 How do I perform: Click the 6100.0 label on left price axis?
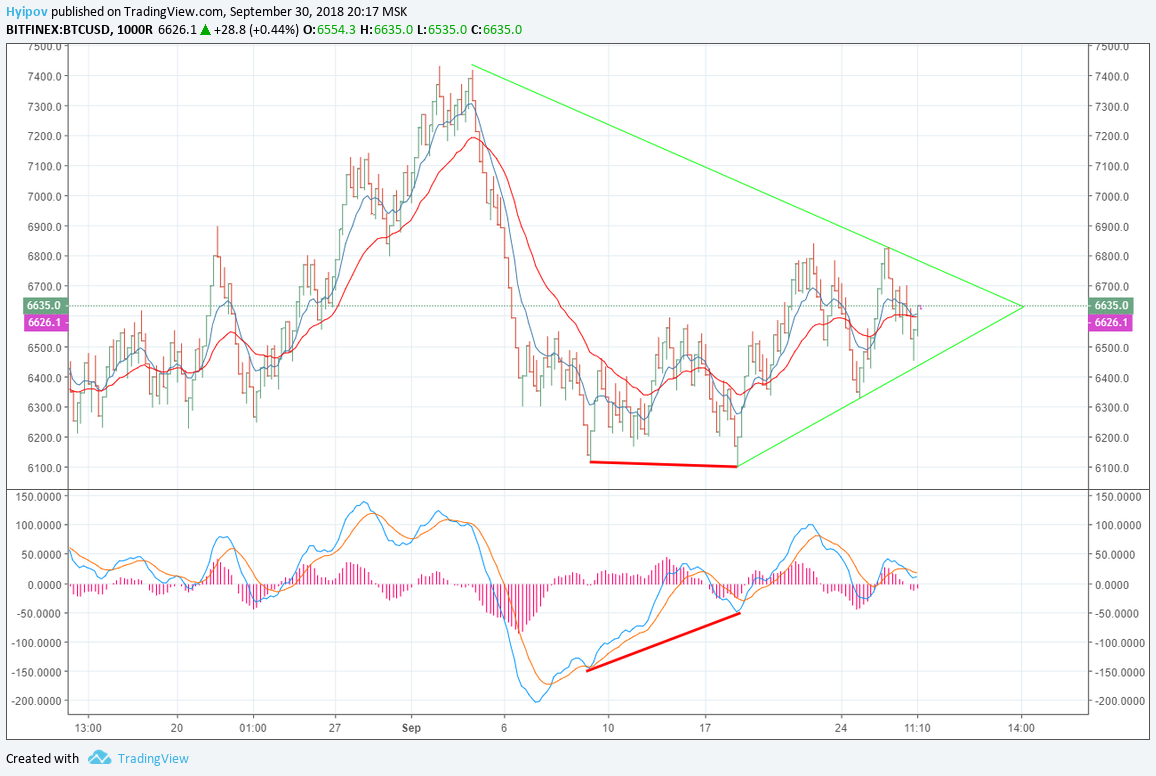[44, 468]
